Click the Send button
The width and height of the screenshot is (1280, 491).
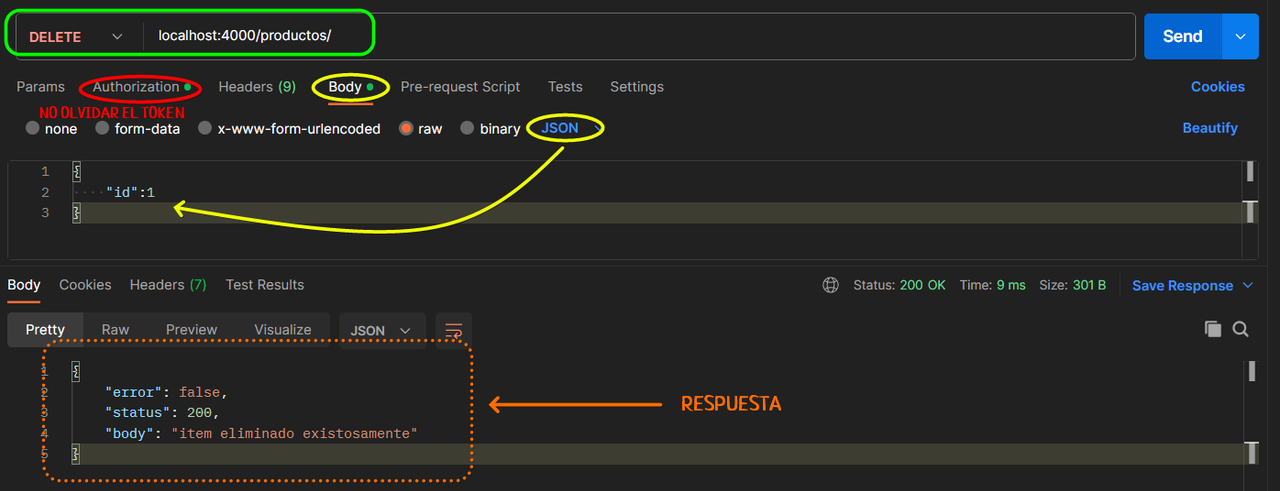1182,36
